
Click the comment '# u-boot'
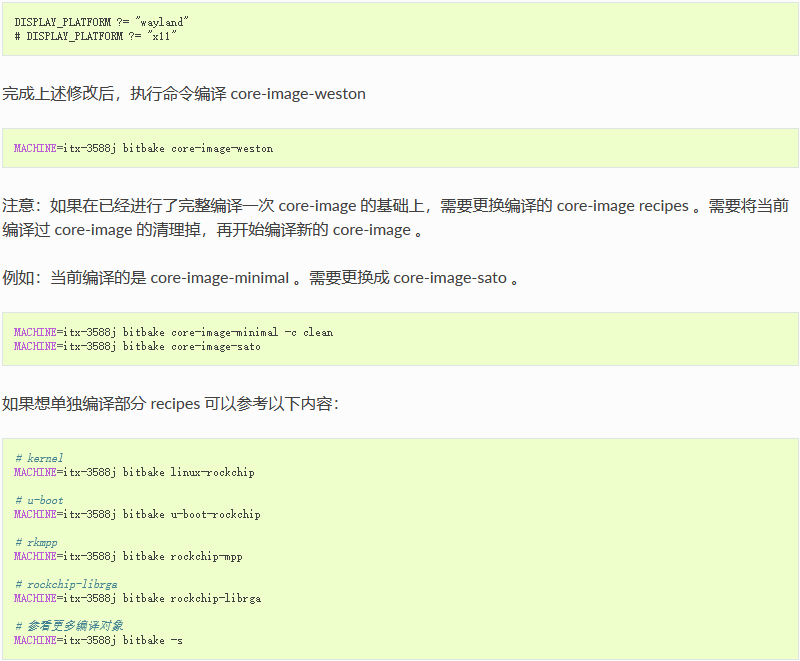coord(39,500)
